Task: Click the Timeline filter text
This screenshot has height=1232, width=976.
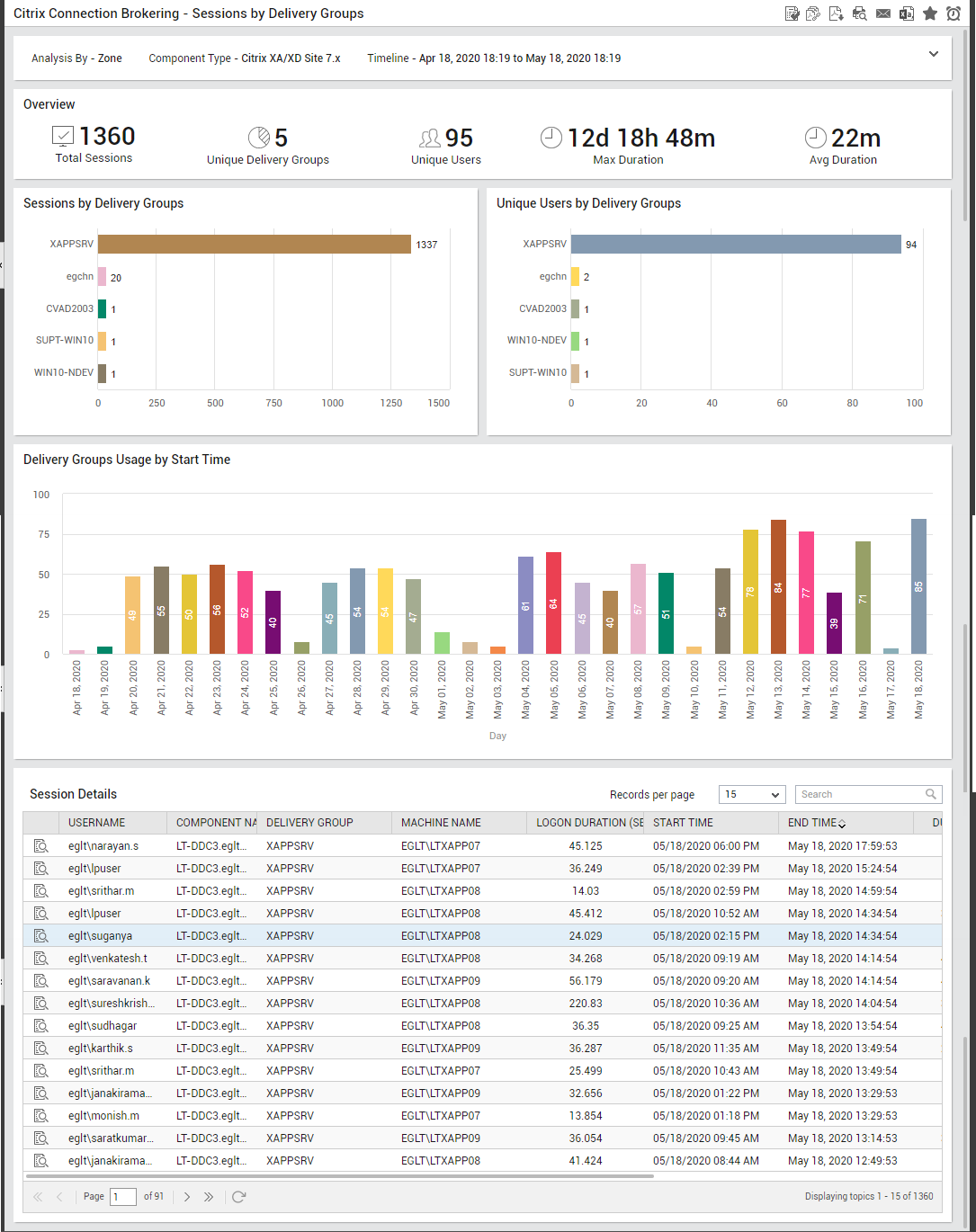Action: 494,58
